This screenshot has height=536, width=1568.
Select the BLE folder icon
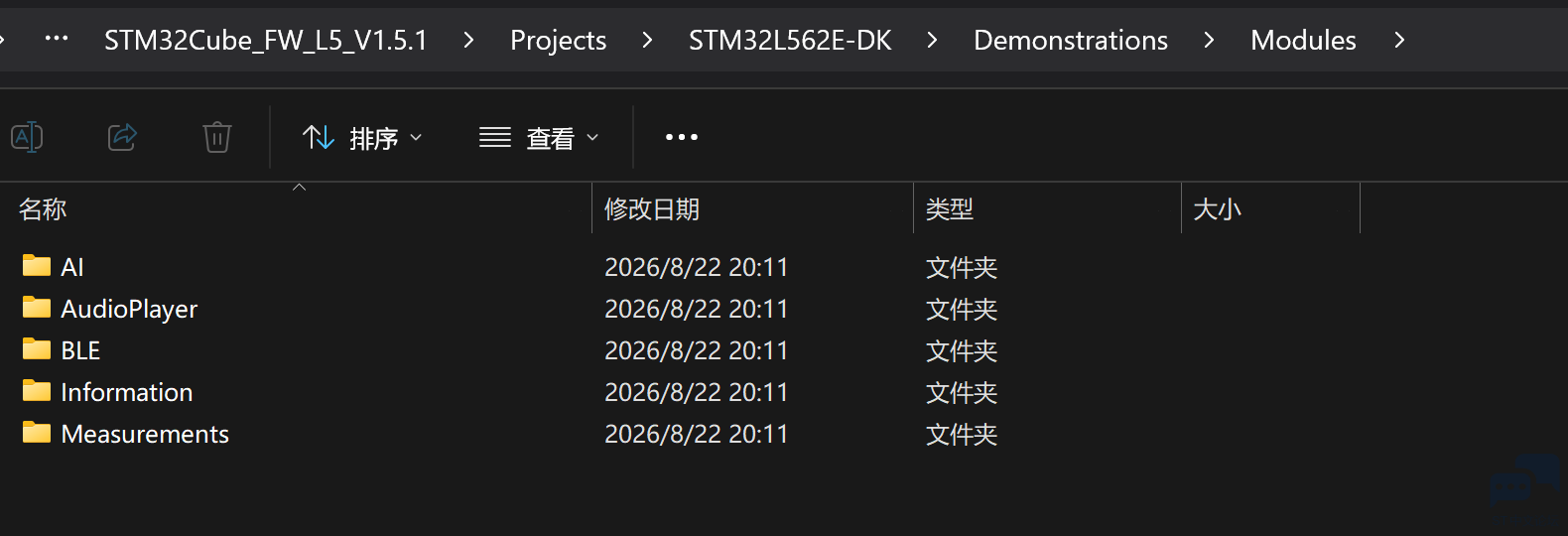(x=37, y=349)
